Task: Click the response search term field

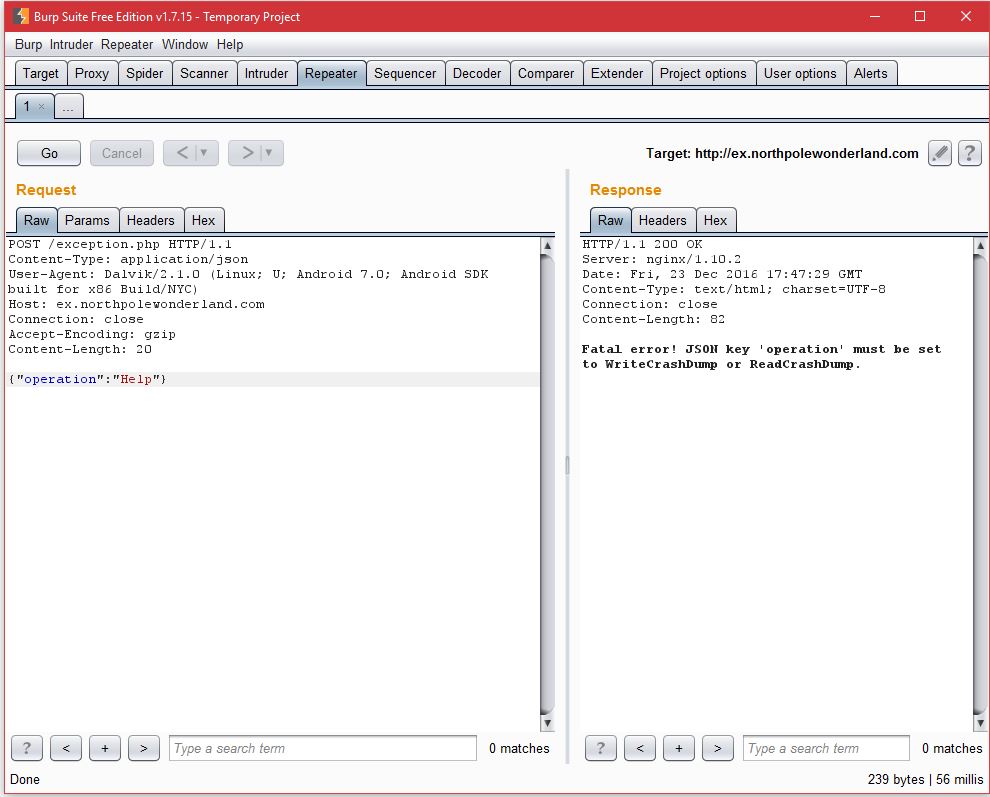Action: click(x=826, y=748)
